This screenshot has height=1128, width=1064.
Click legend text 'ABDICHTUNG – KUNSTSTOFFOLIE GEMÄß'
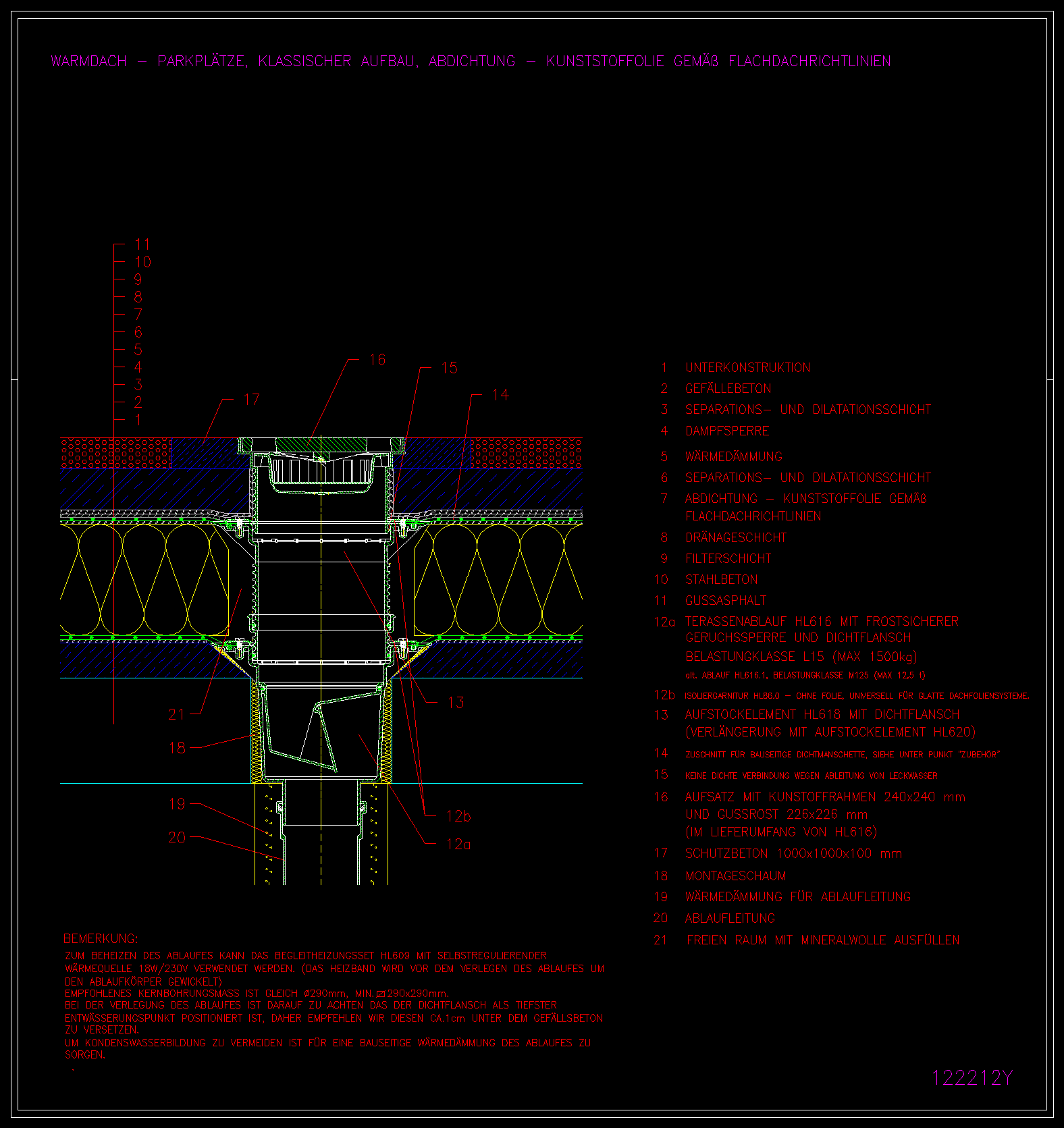click(805, 499)
